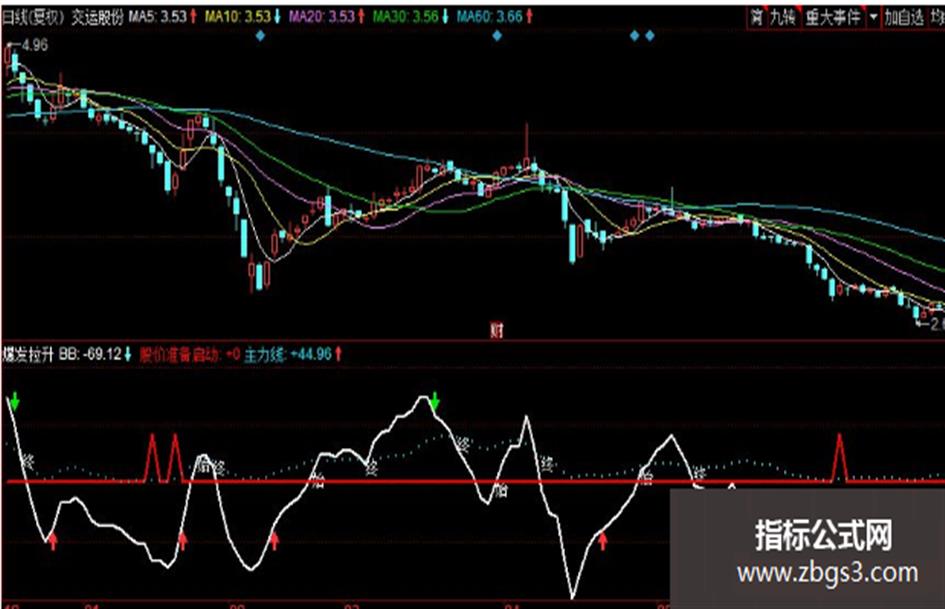This screenshot has height=609, width=945.
Task: Click the single red spike signal near right end
Action: (840, 458)
